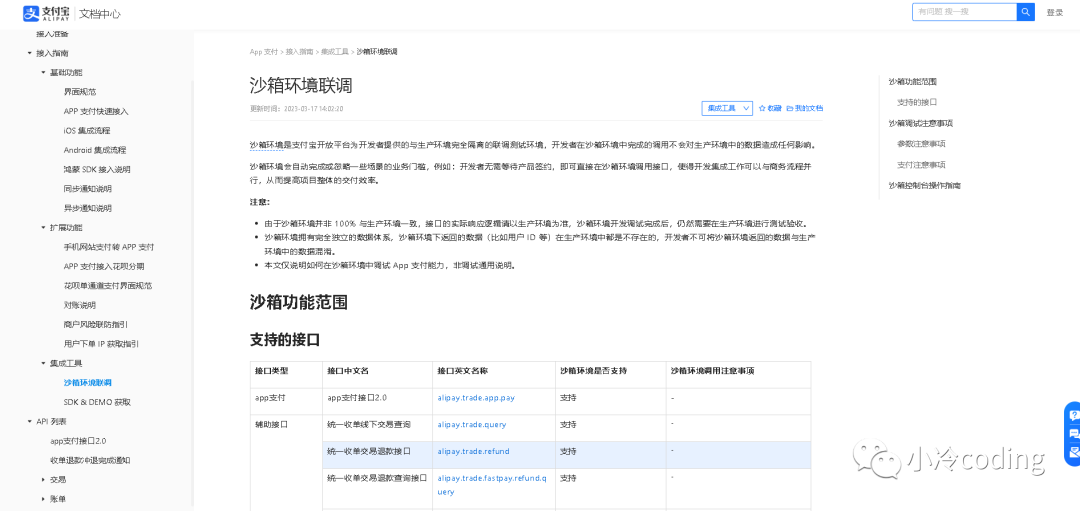Open 收单退款冲退完成通知 in sidebar
1080x511 pixels.
tap(90, 460)
